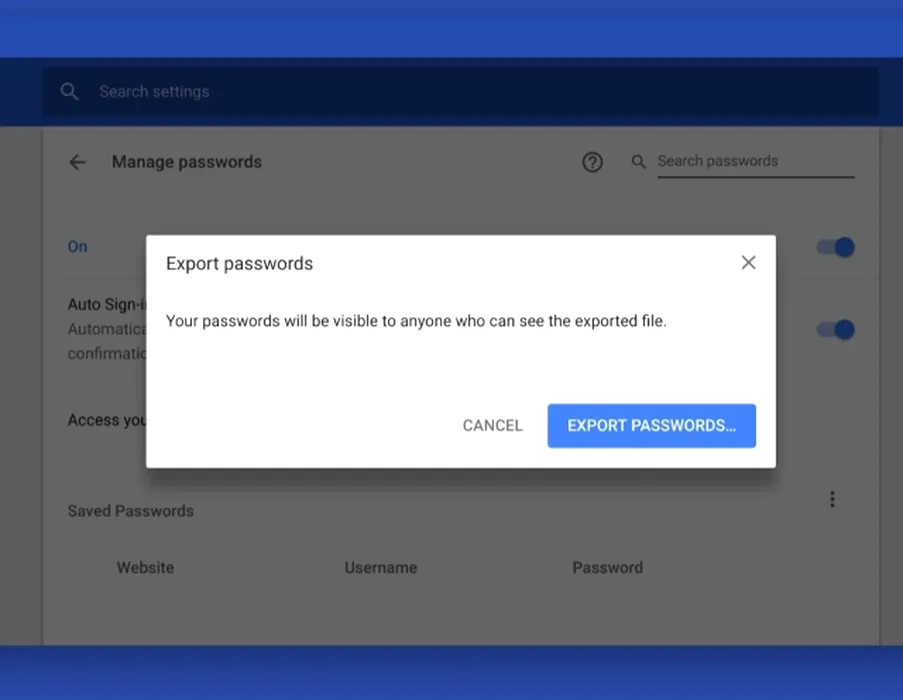Click the Search settings magnifier icon

coord(70,92)
